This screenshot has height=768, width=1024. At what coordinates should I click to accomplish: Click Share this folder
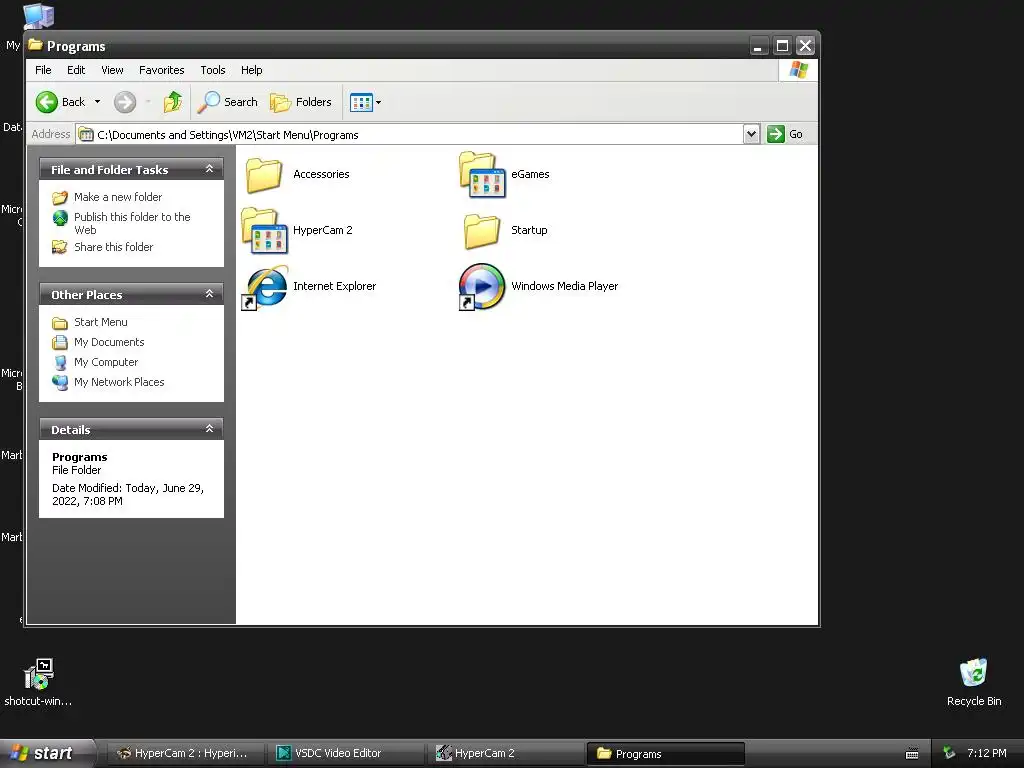click(114, 247)
